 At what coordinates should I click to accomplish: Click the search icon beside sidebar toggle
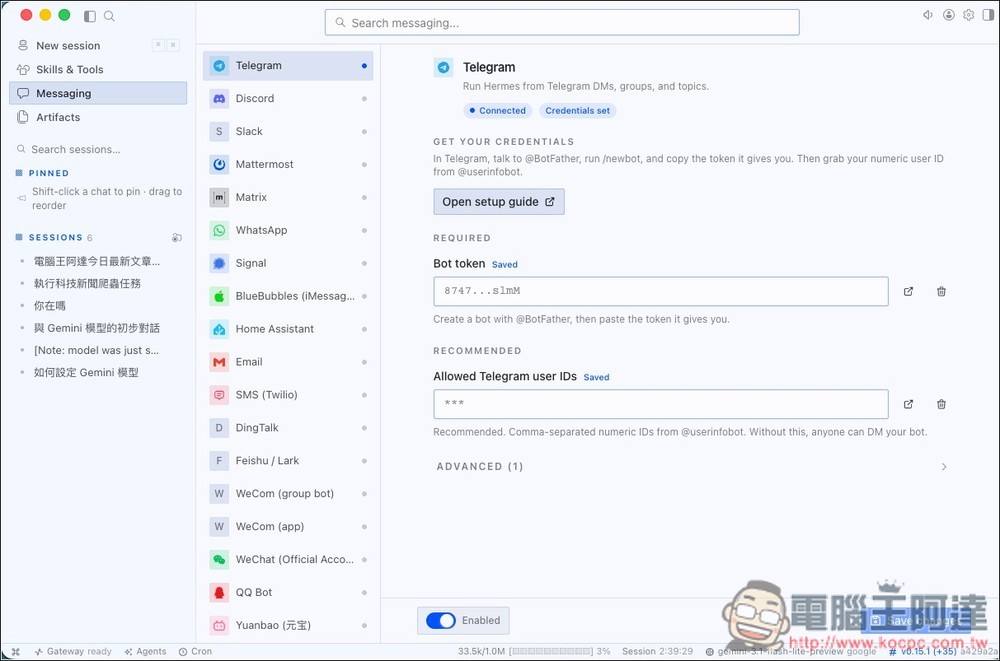[109, 16]
